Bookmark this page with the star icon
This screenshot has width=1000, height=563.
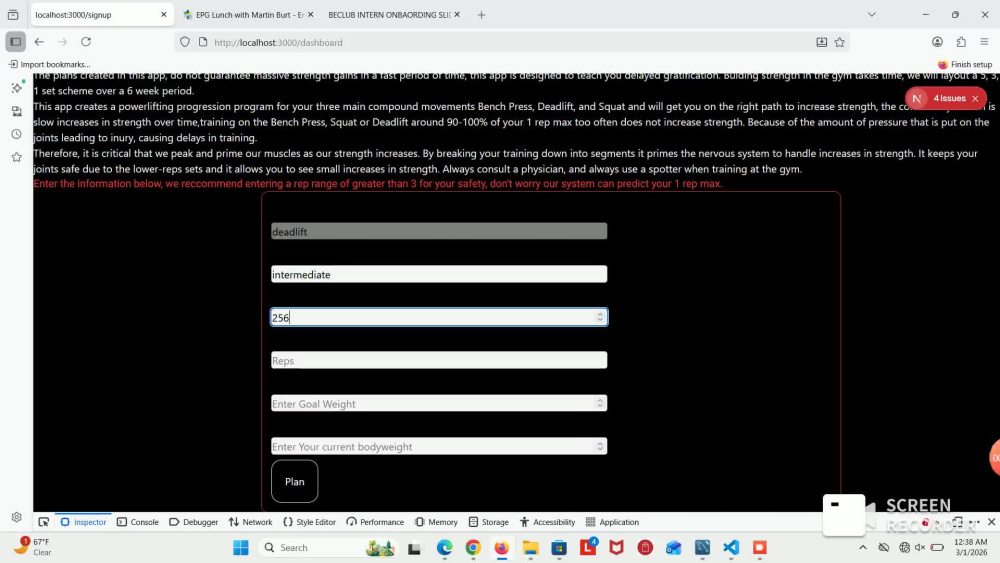tap(840, 42)
